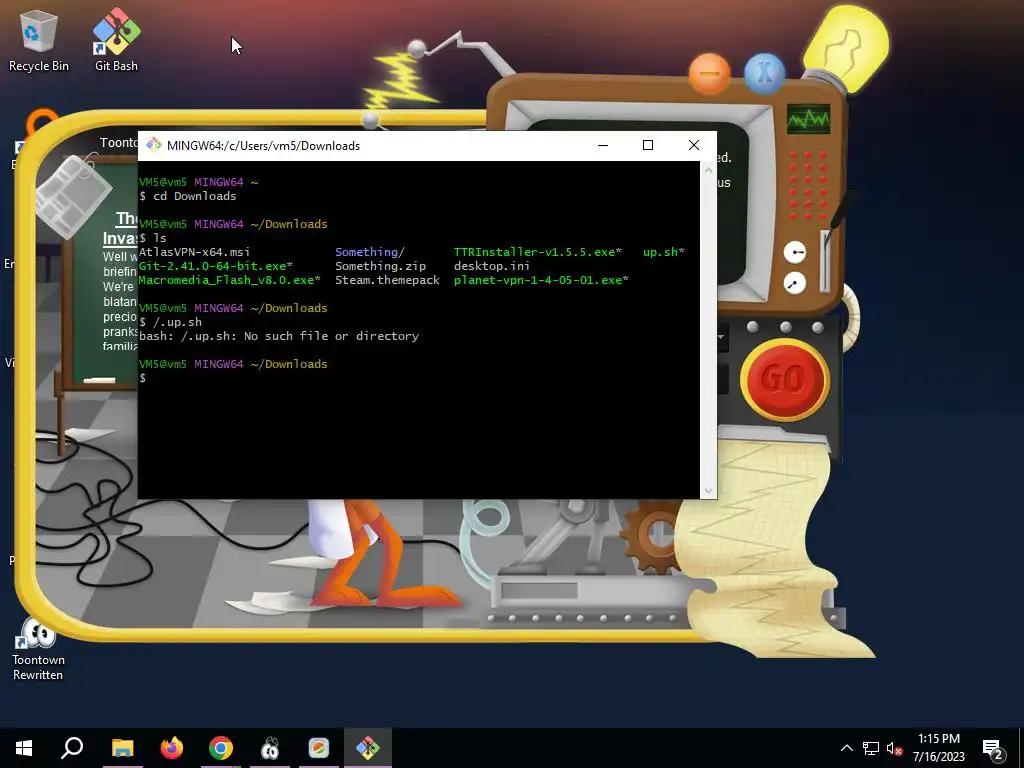Click desktop.ini in the listing
Image resolution: width=1024 pixels, height=768 pixels.
pos(492,266)
